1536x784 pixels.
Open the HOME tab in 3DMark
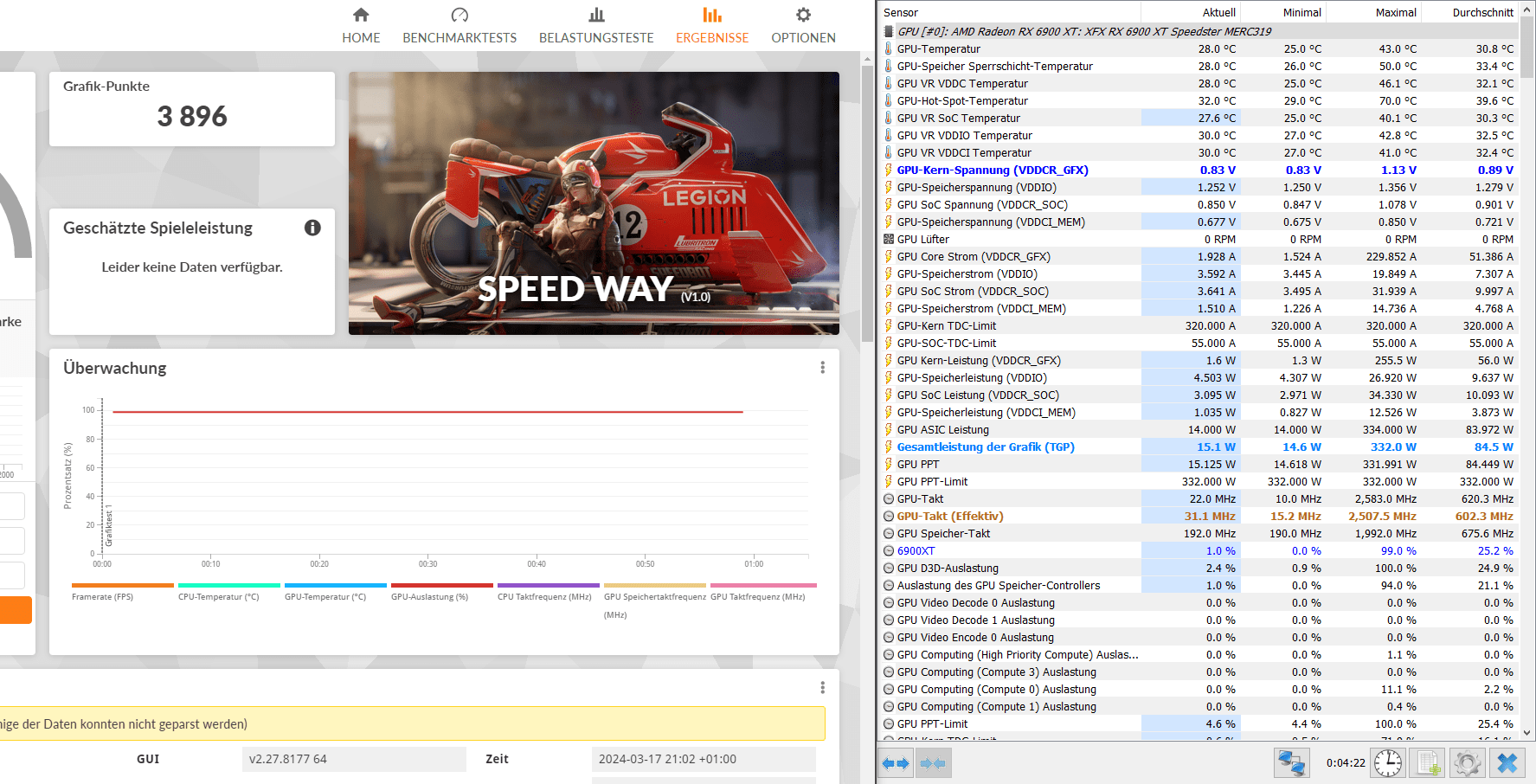pos(361,26)
